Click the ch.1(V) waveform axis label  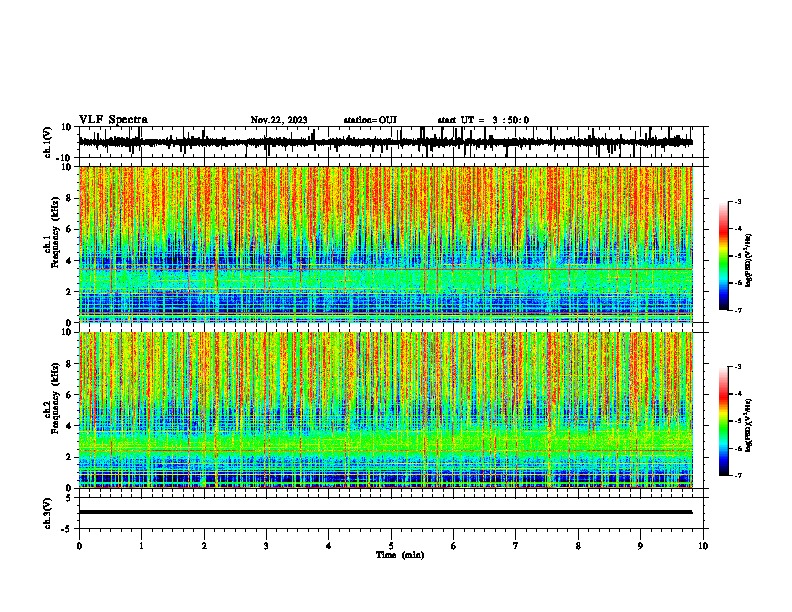48,142
